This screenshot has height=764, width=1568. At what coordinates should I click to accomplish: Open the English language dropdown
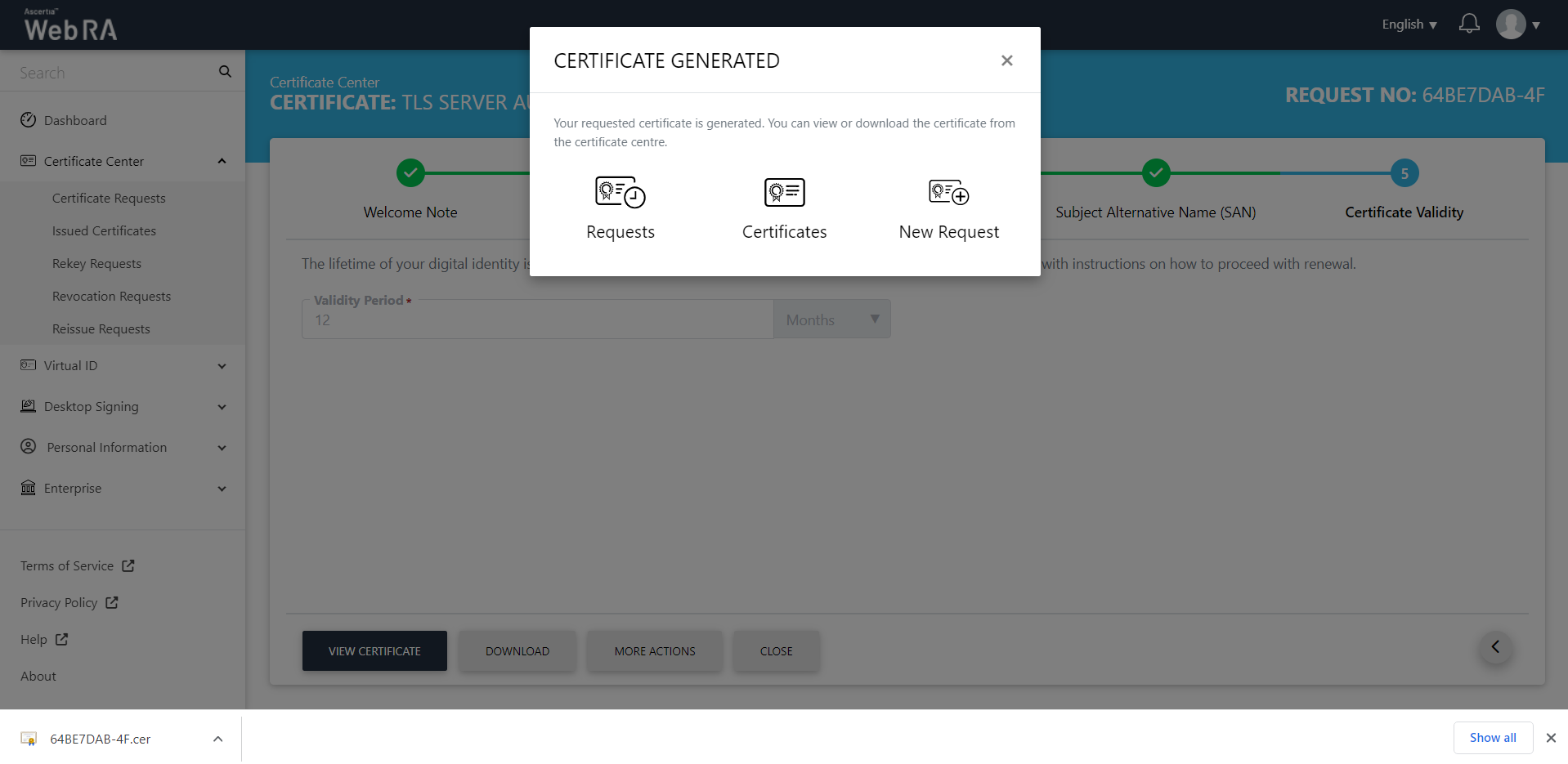[x=1409, y=25]
